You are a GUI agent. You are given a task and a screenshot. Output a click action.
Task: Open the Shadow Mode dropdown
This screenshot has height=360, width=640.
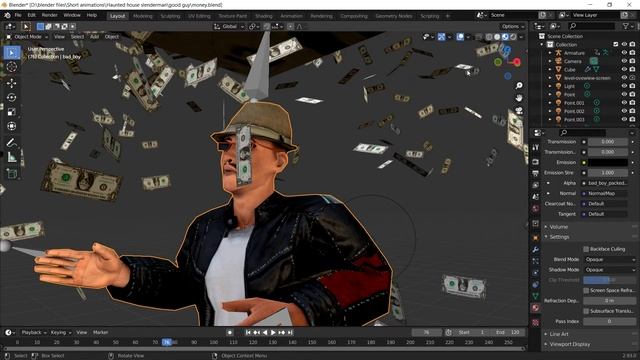click(x=609, y=270)
